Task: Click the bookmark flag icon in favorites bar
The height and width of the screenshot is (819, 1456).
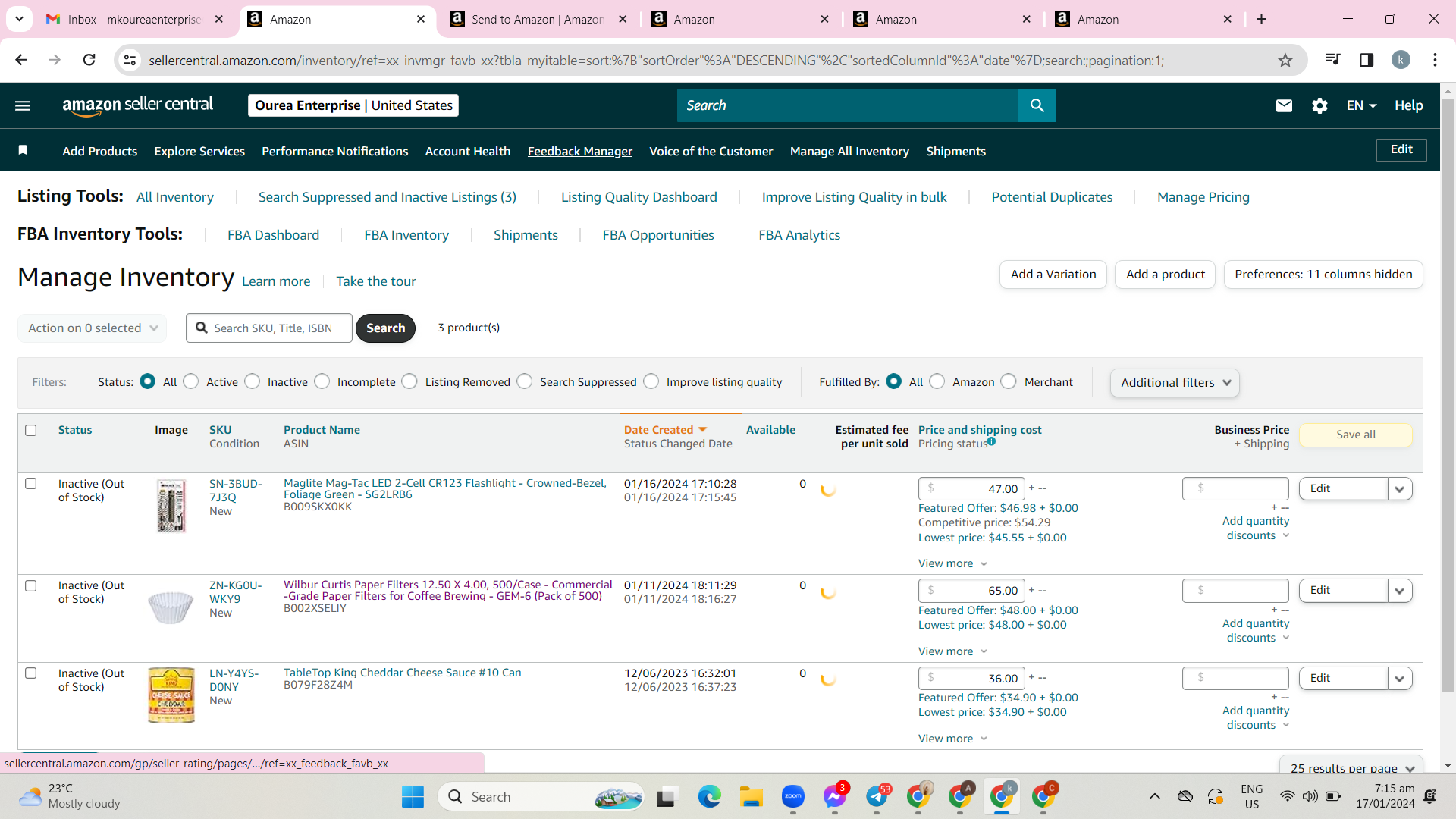Action: click(x=23, y=150)
